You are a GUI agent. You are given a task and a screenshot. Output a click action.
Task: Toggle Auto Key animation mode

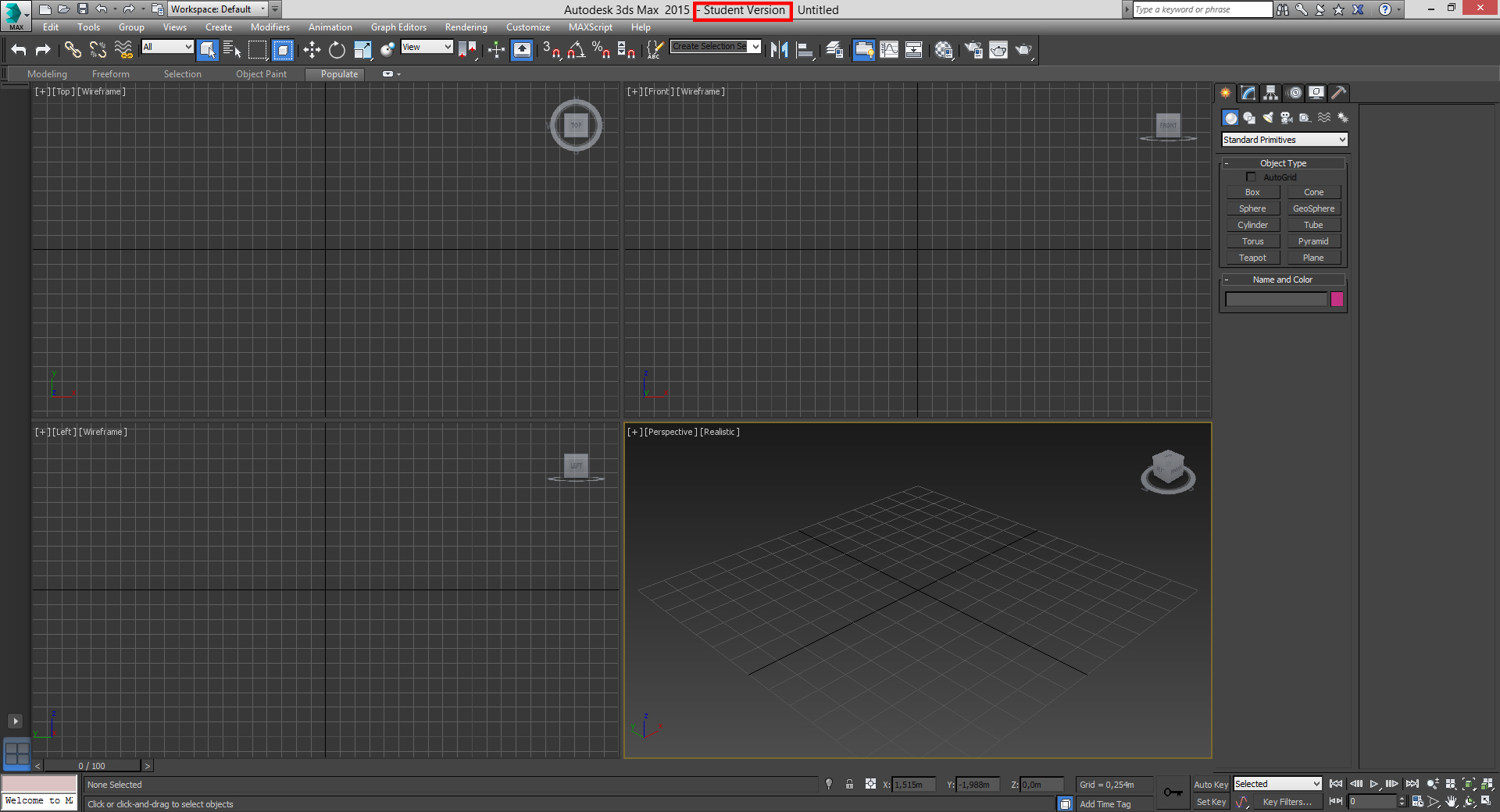[x=1210, y=785]
